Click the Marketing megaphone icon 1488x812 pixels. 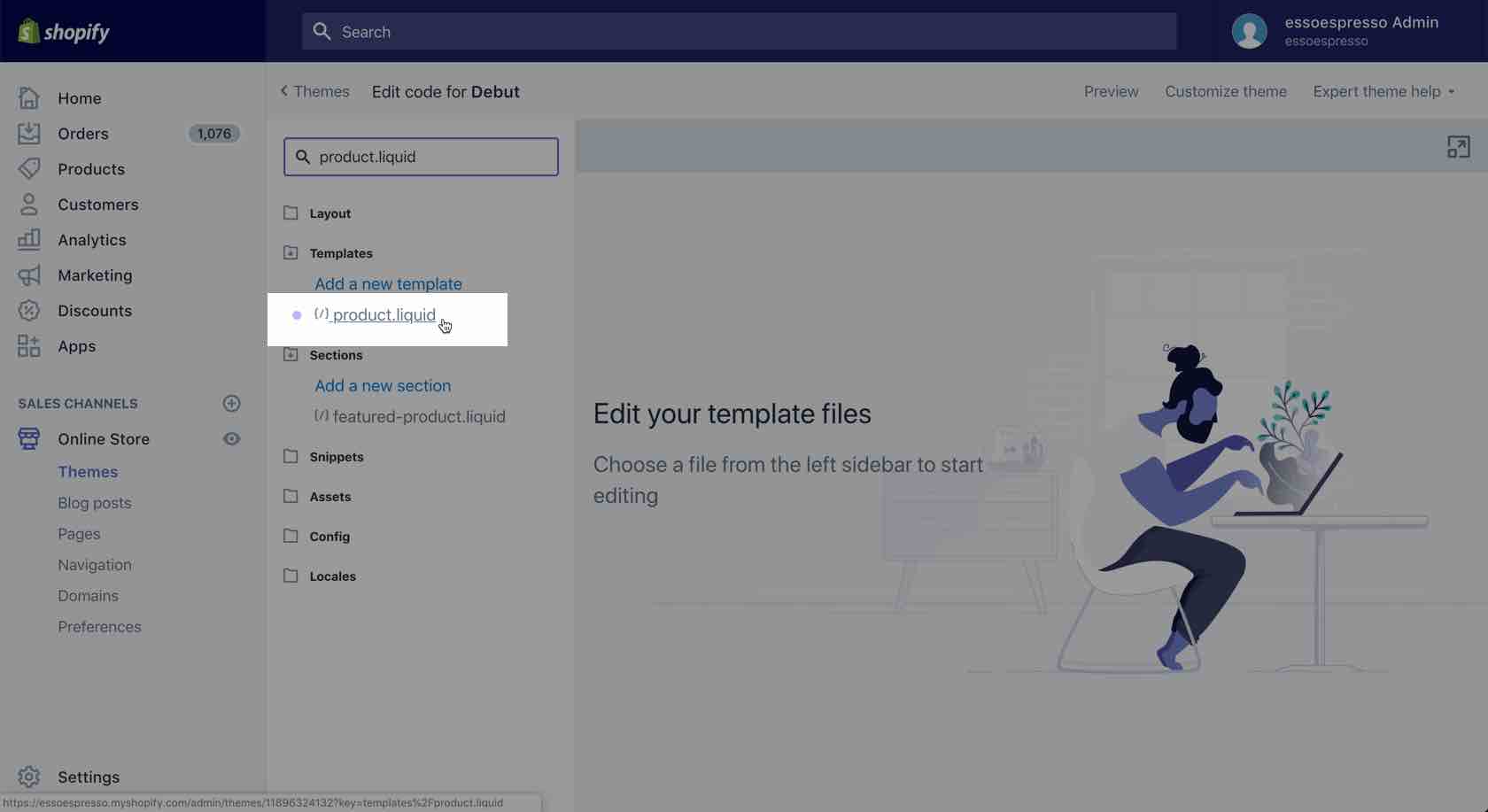point(28,275)
